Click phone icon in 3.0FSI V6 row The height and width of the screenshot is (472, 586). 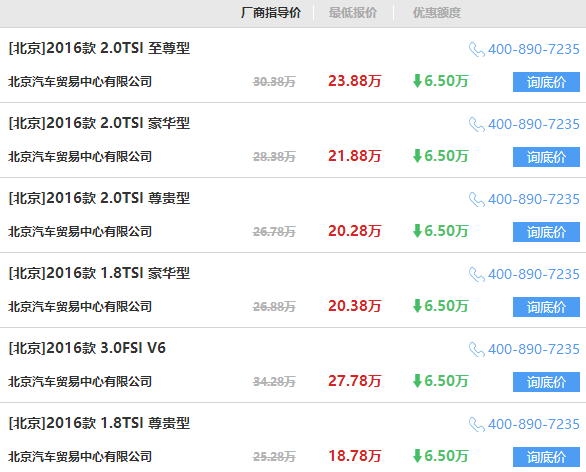tap(476, 350)
